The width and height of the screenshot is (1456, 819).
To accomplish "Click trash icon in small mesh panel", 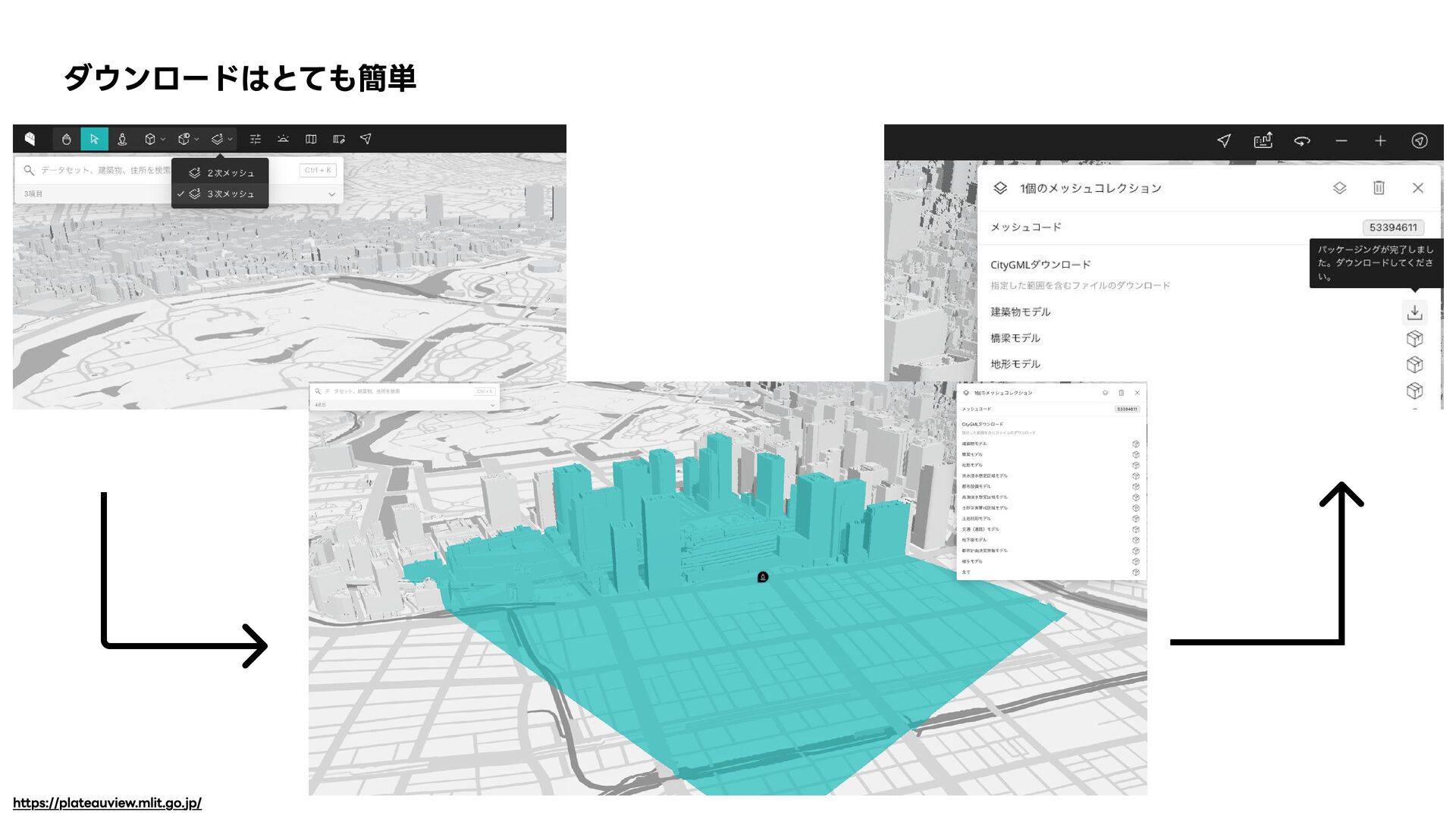I will [1122, 393].
